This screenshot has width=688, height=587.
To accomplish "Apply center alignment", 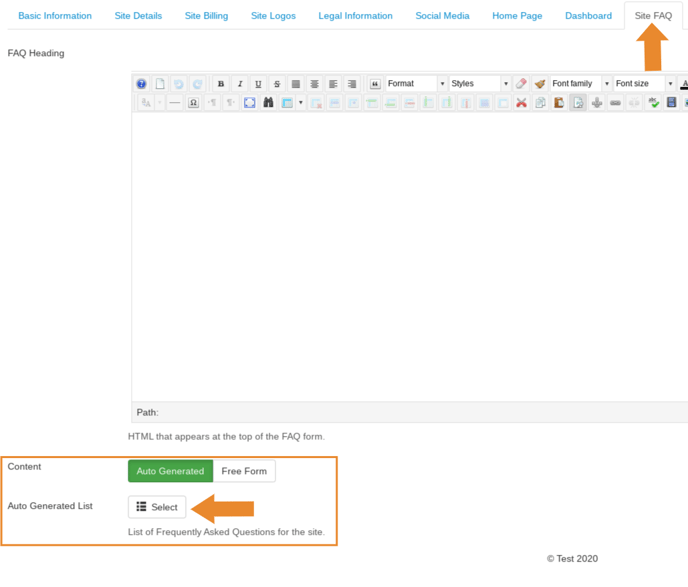I will (x=315, y=84).
